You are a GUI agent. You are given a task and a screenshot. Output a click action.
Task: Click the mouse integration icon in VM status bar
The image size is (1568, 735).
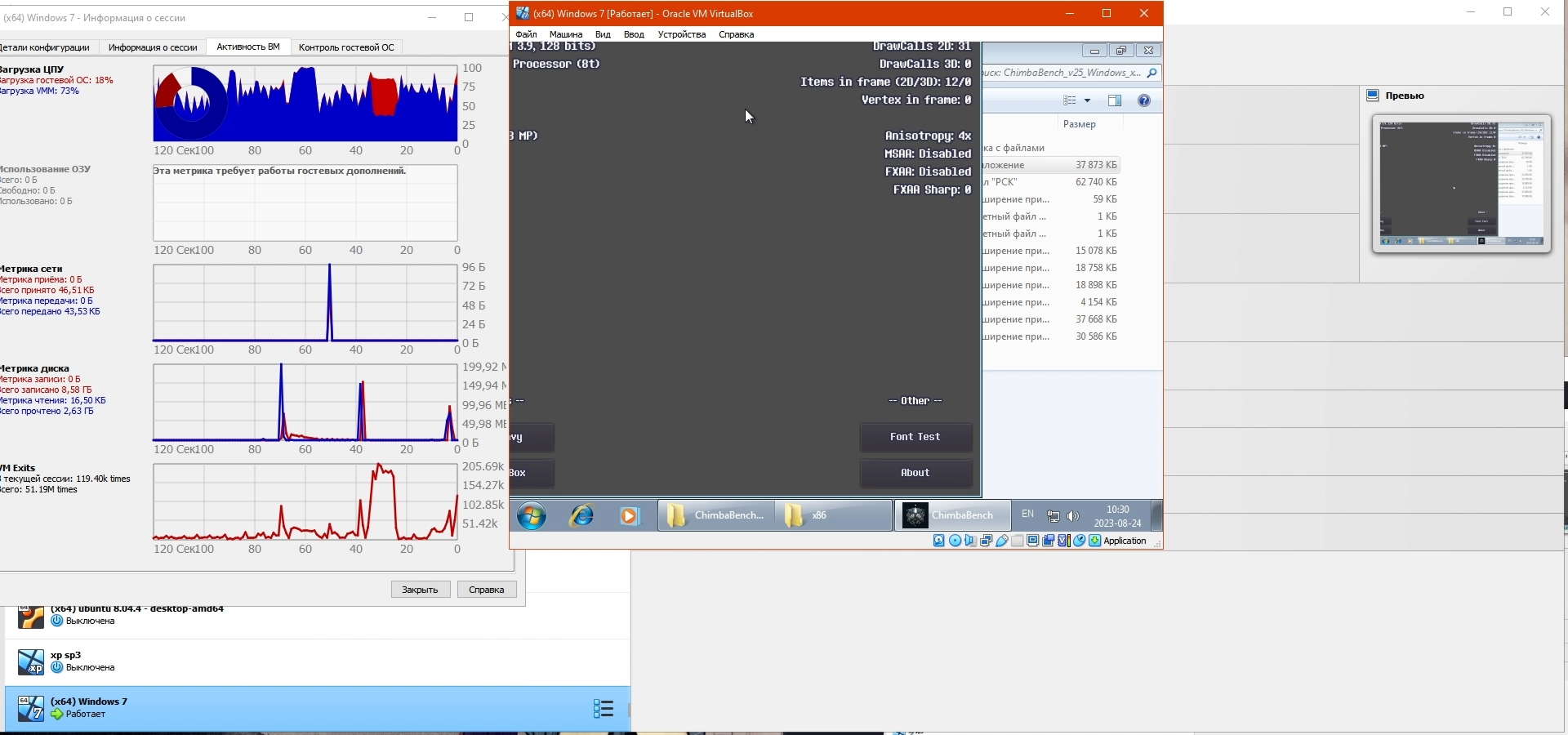1080,541
